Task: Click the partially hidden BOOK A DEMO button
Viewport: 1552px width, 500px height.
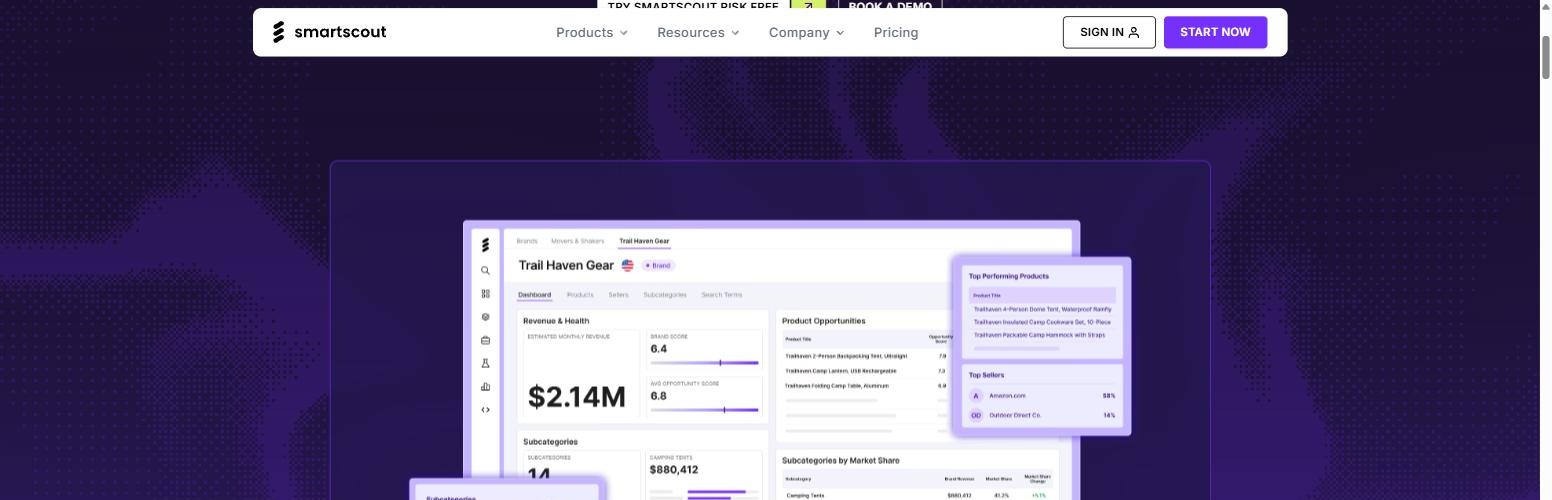Action: [890, 6]
